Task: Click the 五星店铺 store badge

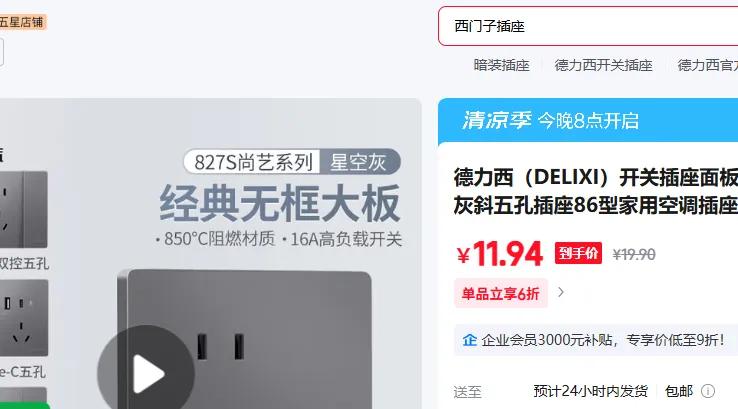Action: (22, 22)
